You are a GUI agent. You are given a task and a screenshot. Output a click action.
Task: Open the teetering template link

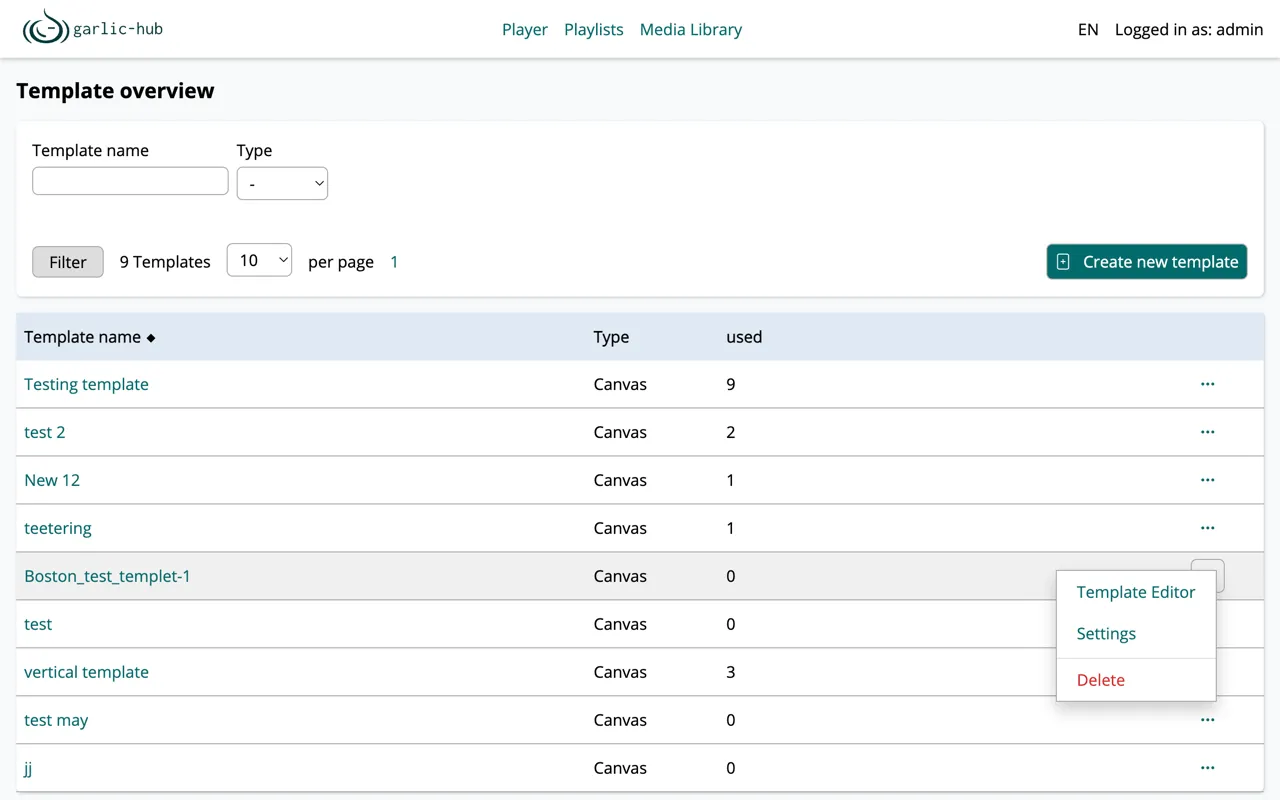coord(58,528)
